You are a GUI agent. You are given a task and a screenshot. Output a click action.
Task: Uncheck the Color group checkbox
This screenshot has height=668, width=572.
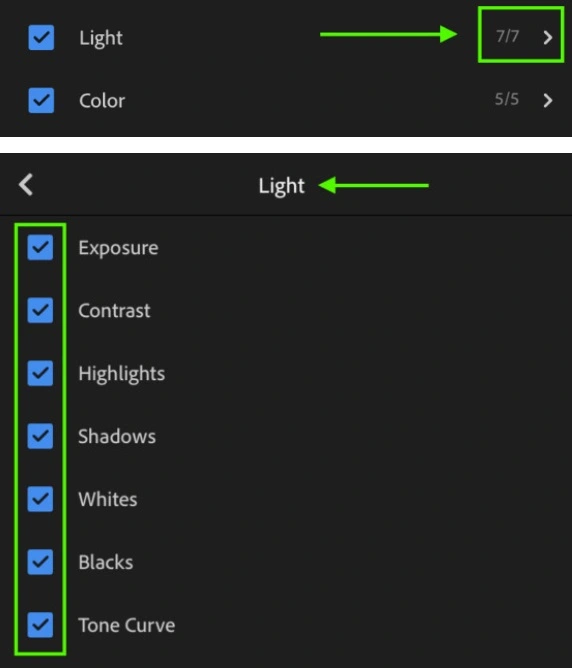click(41, 100)
